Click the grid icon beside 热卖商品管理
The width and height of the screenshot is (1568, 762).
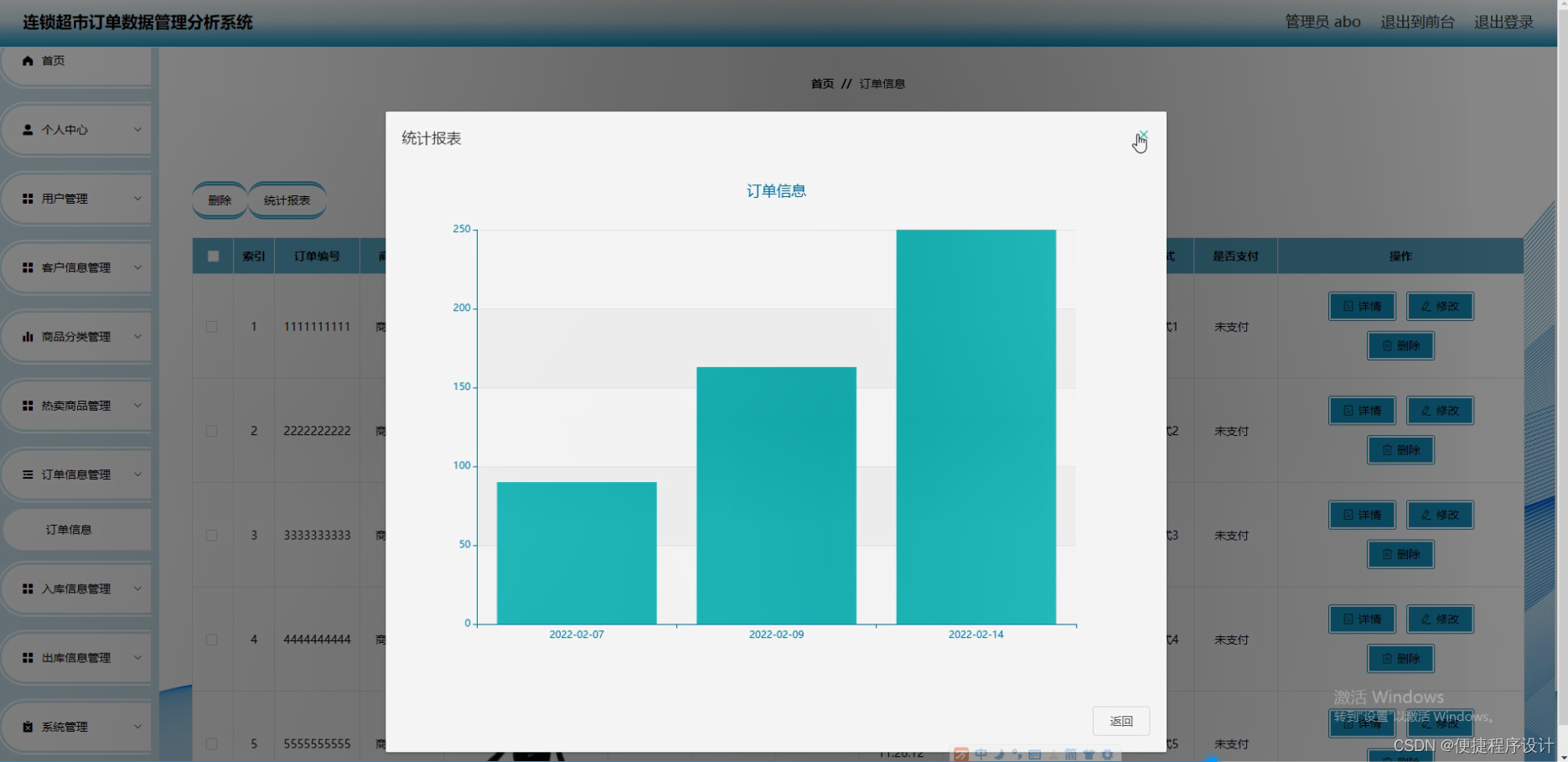(x=24, y=405)
